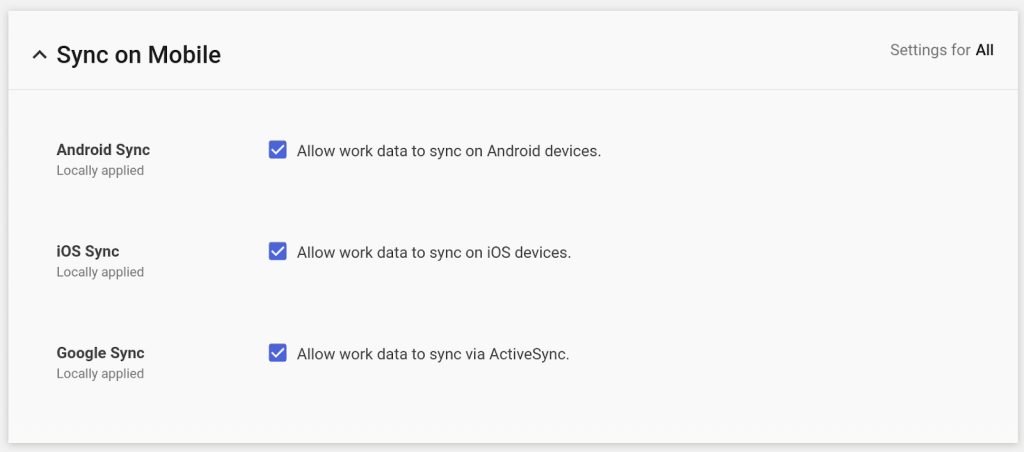This screenshot has height=452, width=1024.
Task: Click the Sync on Mobile heading
Action: pos(138,54)
